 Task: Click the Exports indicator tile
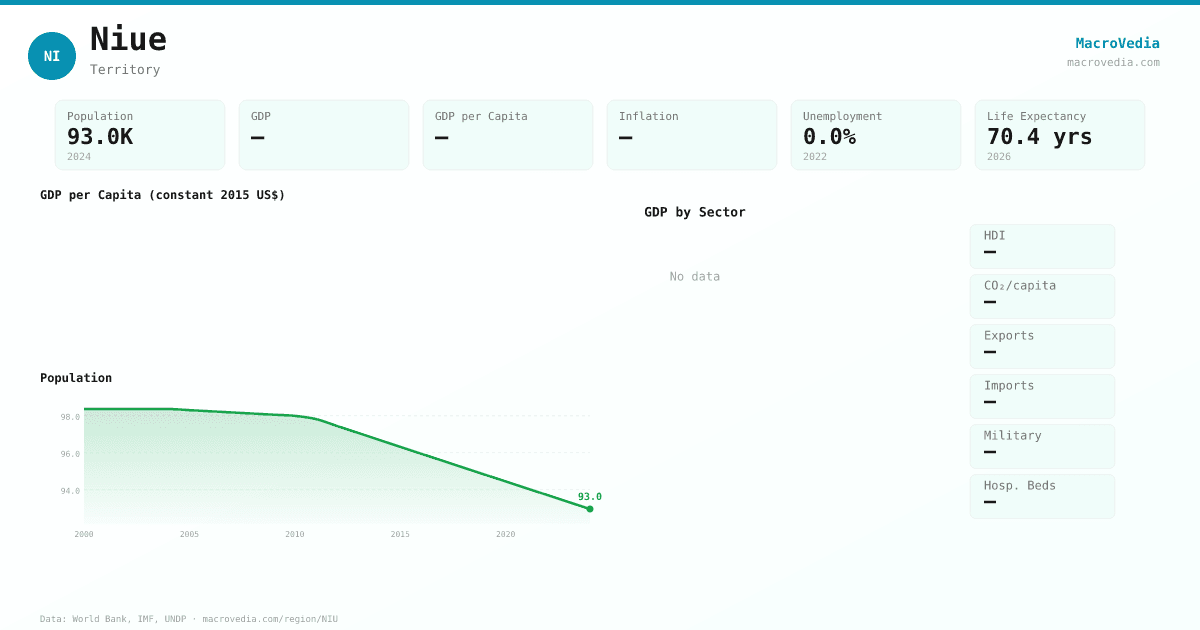click(1042, 346)
